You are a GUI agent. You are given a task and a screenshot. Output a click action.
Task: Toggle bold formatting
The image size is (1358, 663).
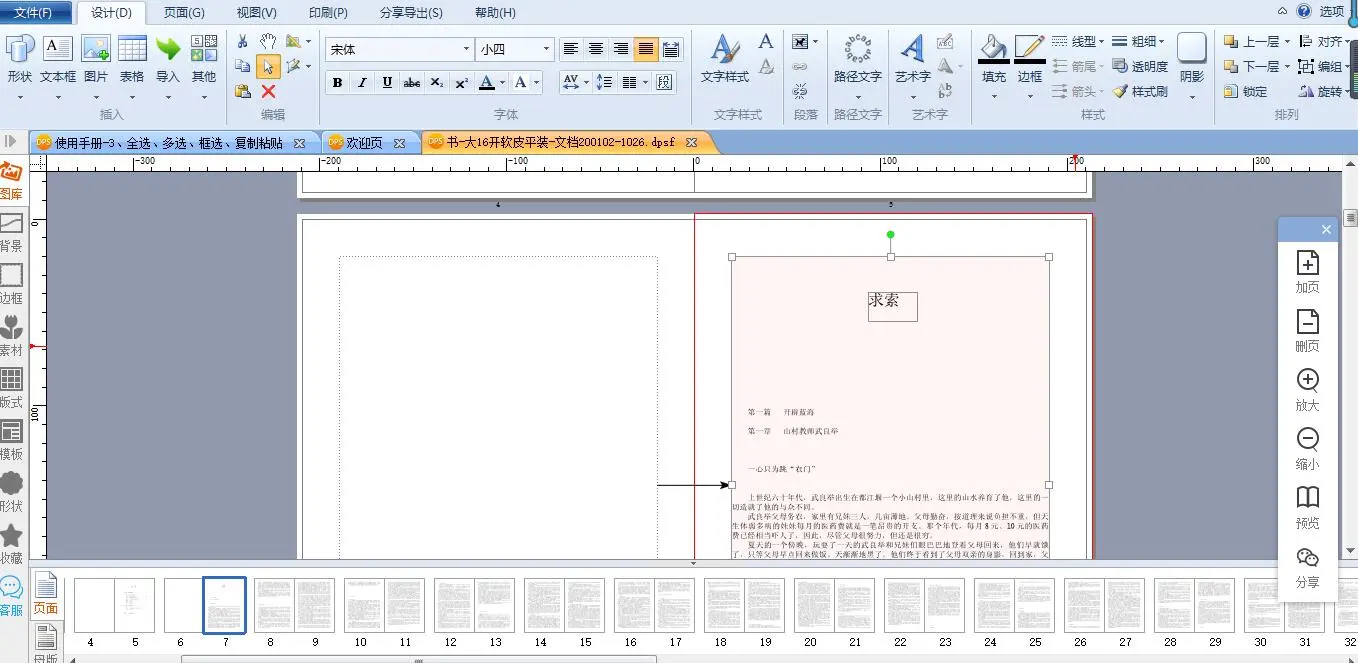337,83
